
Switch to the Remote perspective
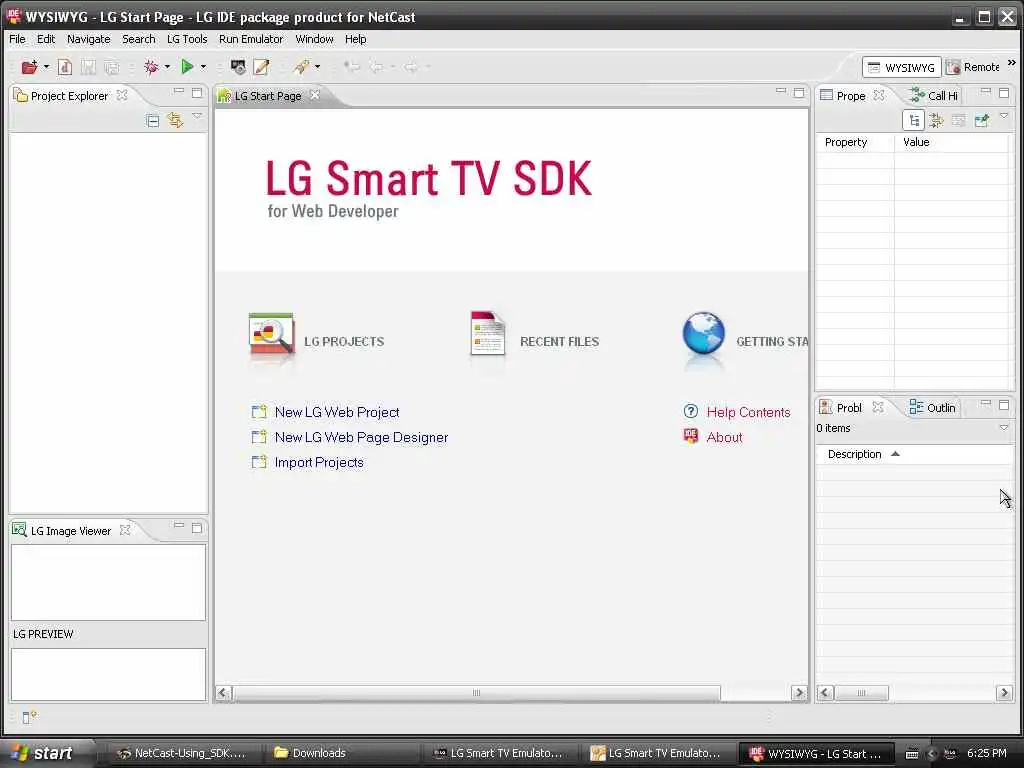point(972,67)
